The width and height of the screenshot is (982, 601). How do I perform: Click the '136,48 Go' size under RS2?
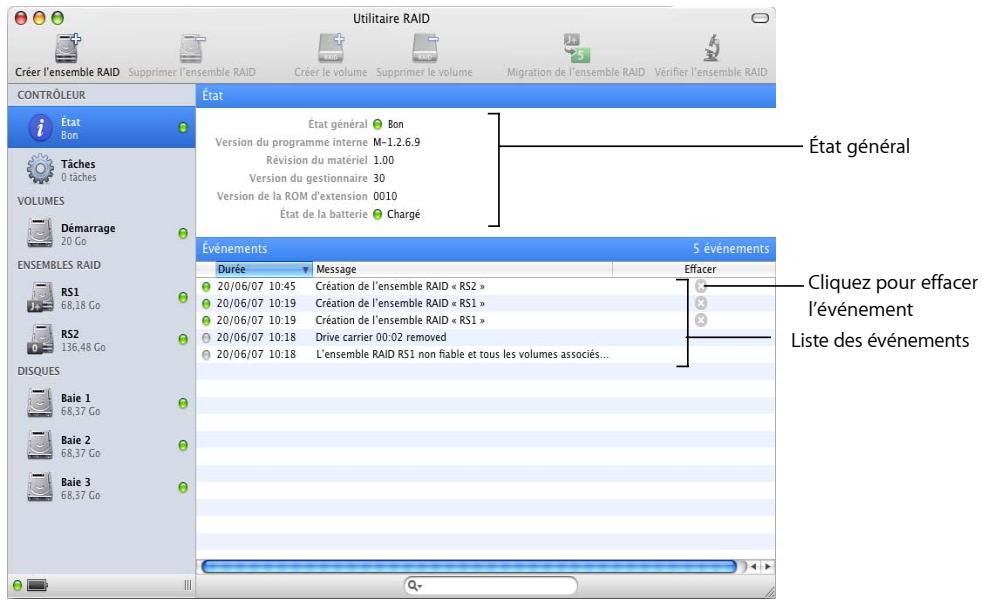point(83,347)
